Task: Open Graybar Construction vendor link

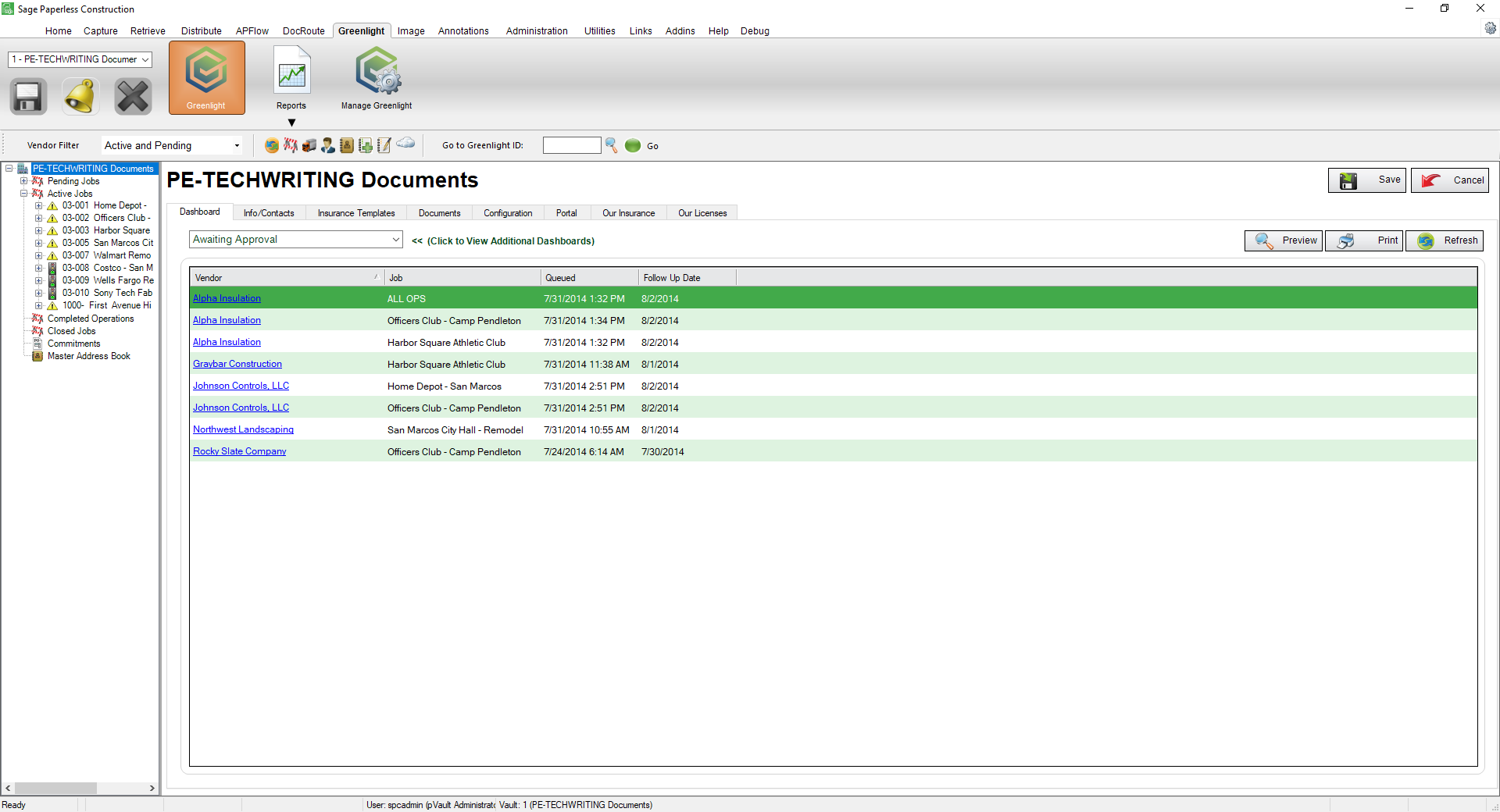Action: tap(237, 364)
